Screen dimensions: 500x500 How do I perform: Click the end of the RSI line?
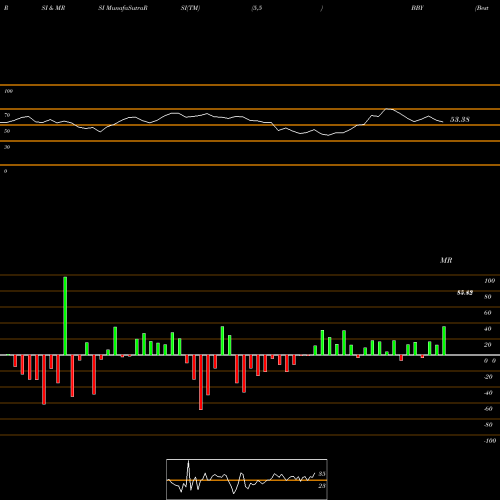click(443, 122)
